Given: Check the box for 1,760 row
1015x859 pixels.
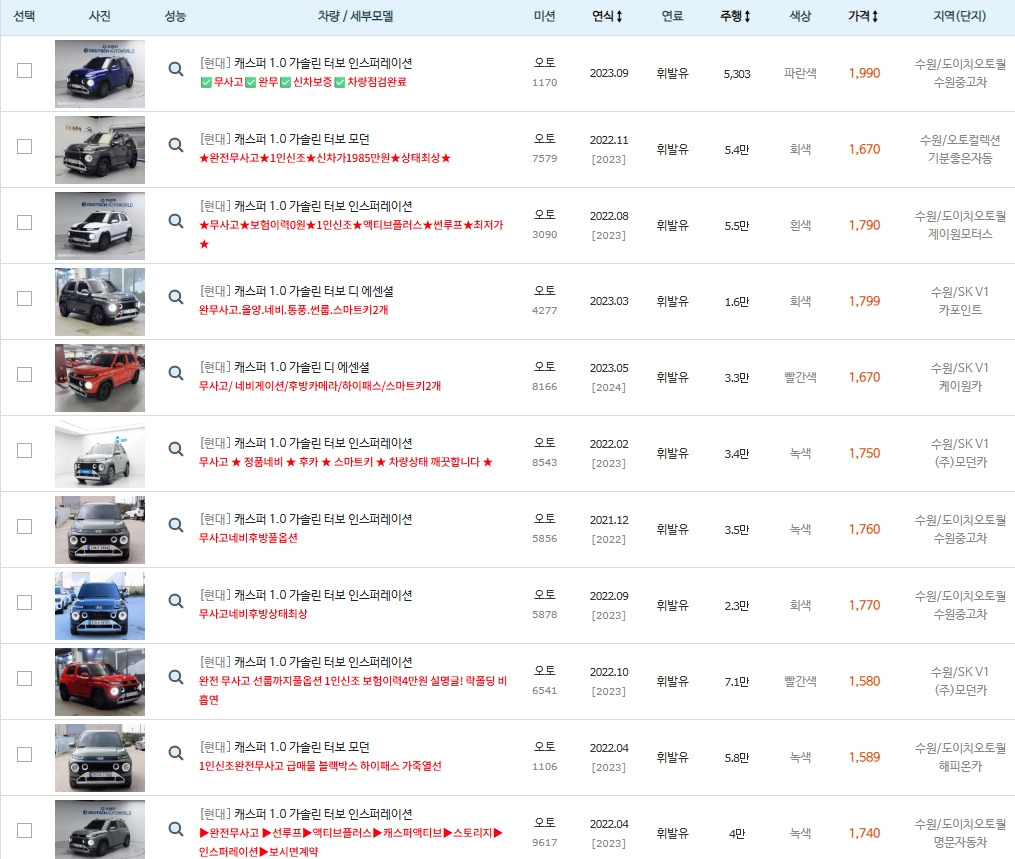Looking at the screenshot, I should [x=25, y=526].
